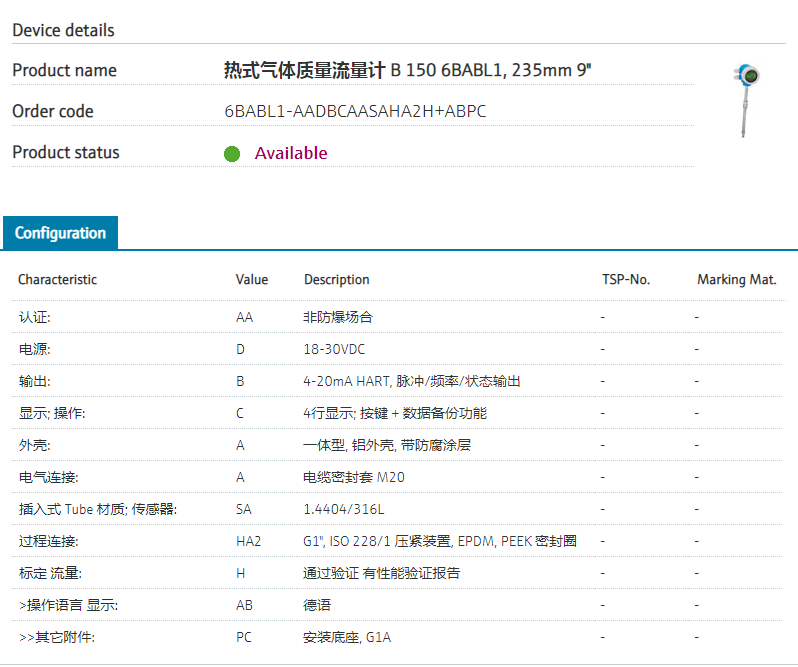The image size is (798, 667).
Task: Click the 1.4404/316L material description
Action: pos(343,509)
